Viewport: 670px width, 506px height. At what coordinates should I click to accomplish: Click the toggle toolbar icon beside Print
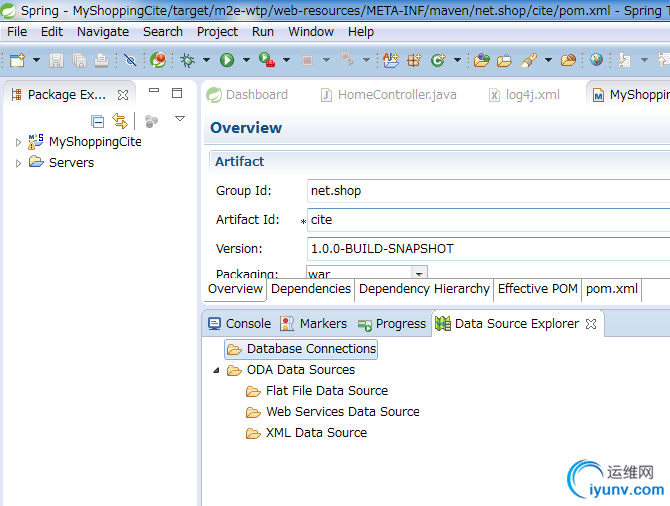130,60
